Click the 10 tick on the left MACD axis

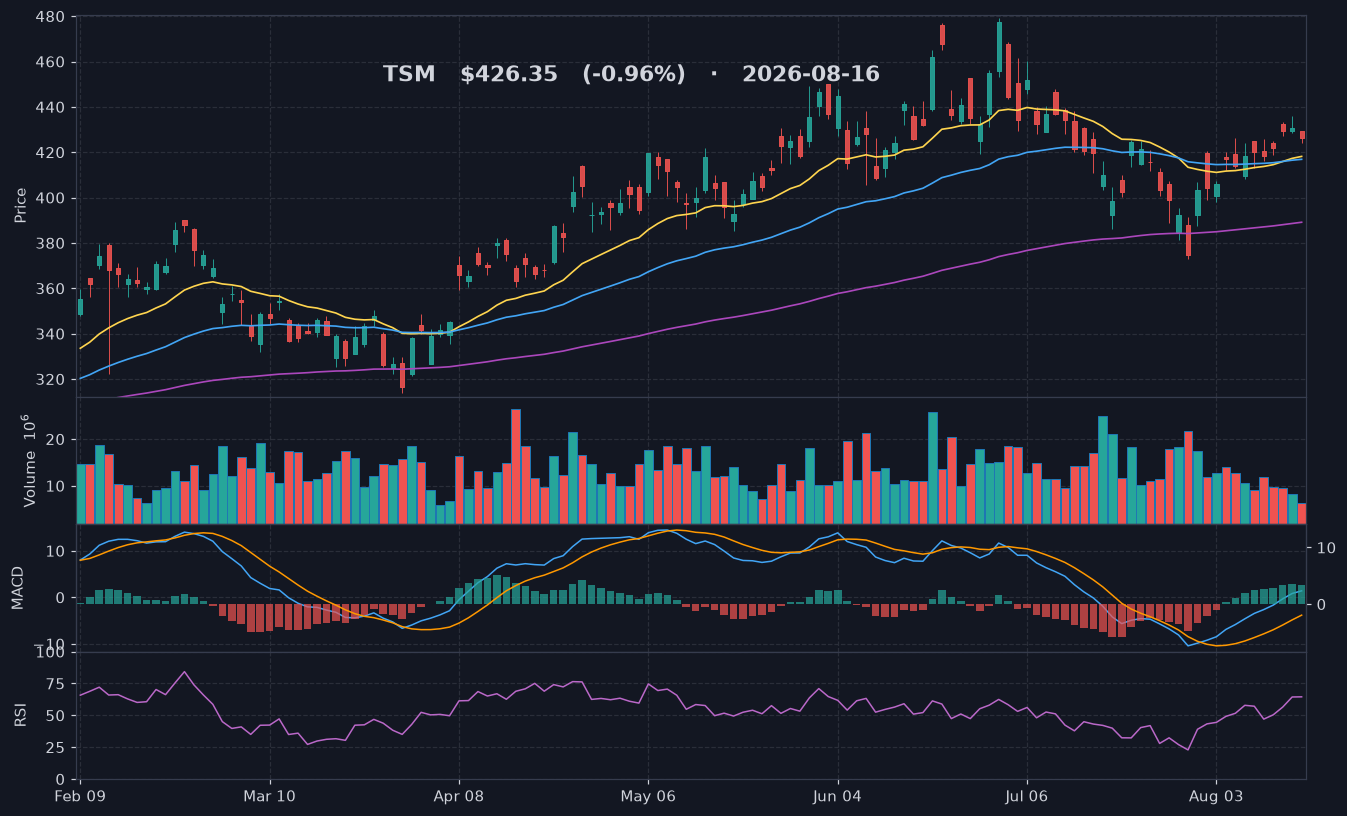click(56, 552)
